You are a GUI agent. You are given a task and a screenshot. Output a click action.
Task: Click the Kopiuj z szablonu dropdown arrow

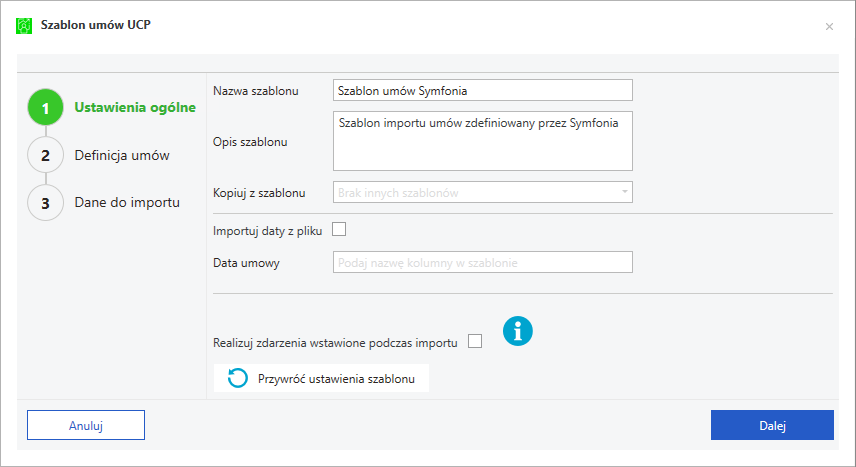click(624, 191)
